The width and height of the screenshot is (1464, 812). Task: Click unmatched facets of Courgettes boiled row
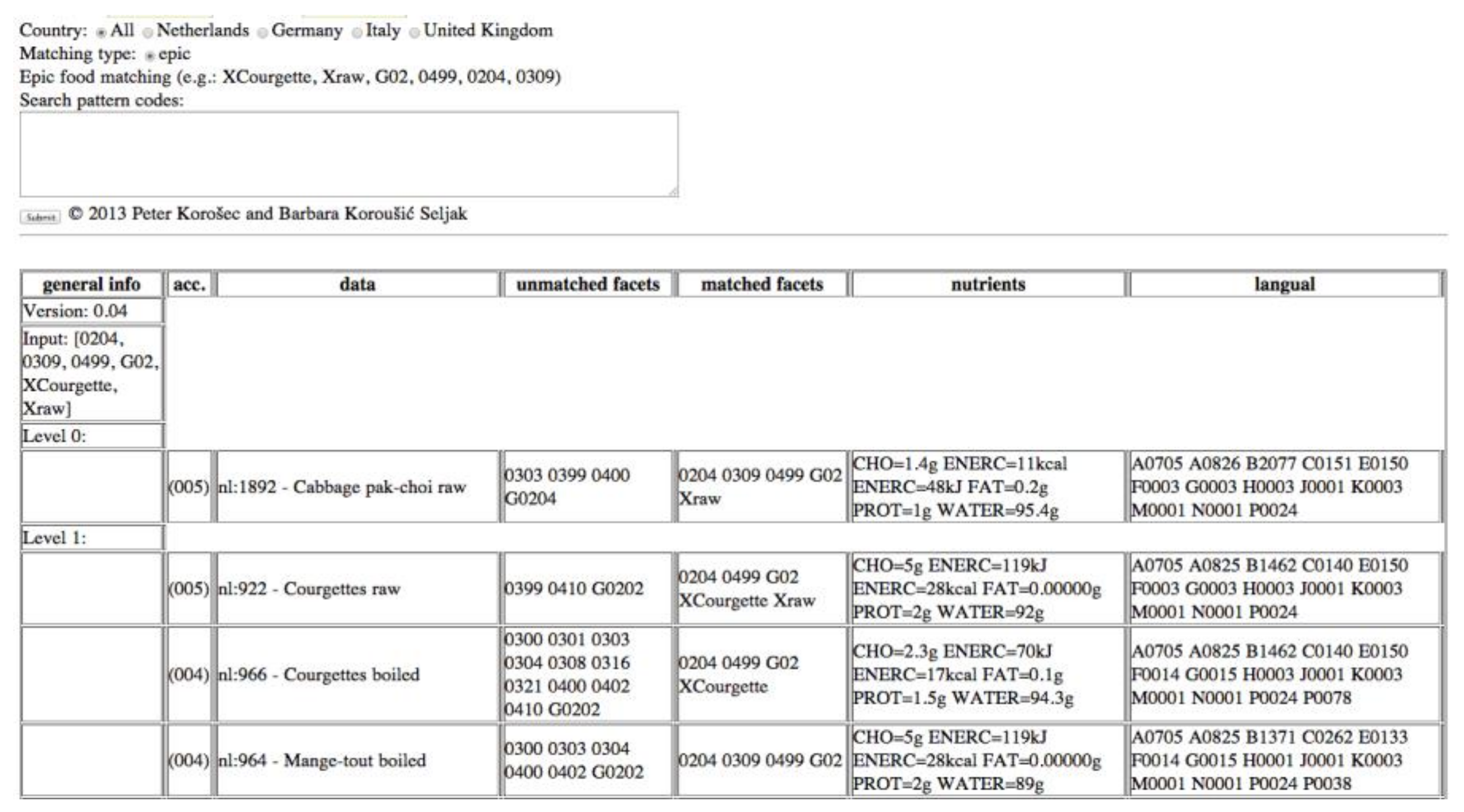[x=588, y=675]
